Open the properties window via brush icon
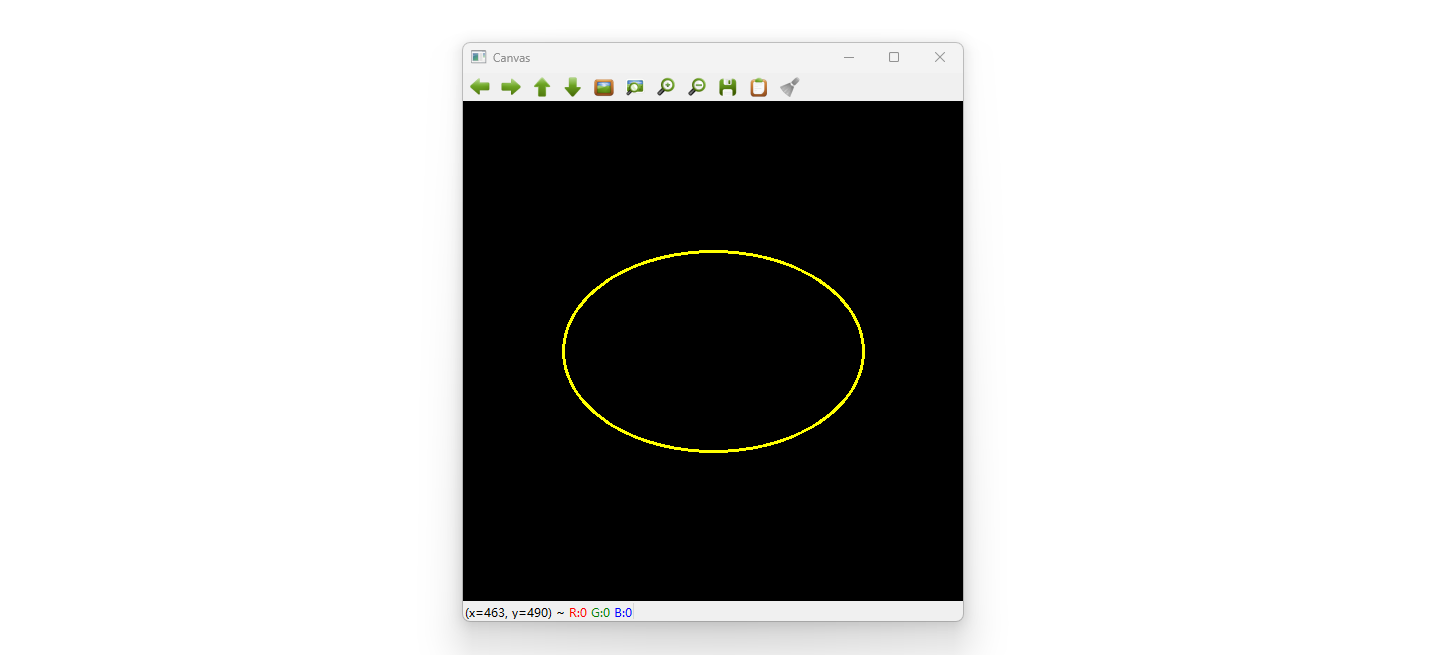This screenshot has height=655, width=1435. (790, 87)
